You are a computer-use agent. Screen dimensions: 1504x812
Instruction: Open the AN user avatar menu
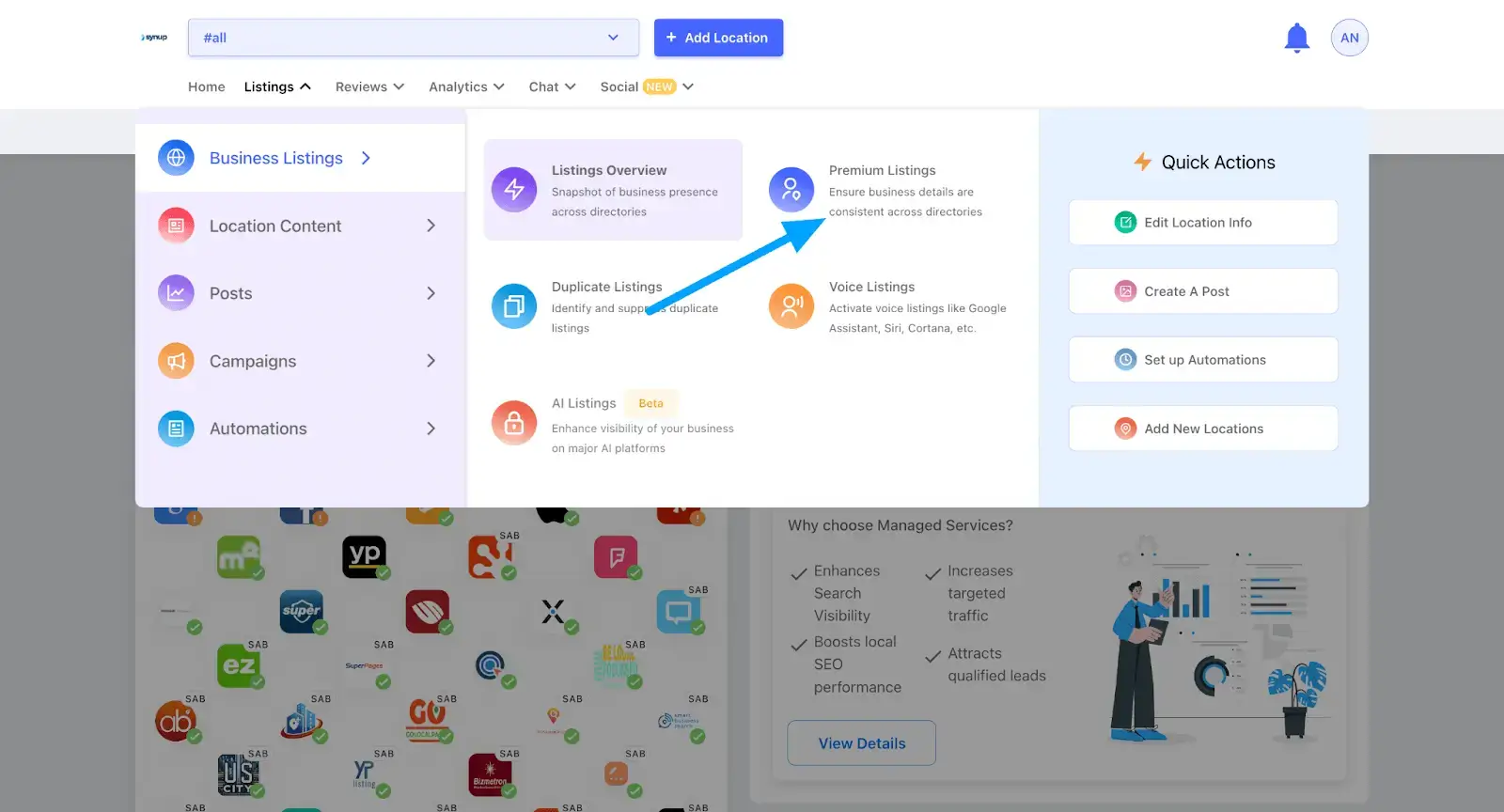(x=1349, y=38)
